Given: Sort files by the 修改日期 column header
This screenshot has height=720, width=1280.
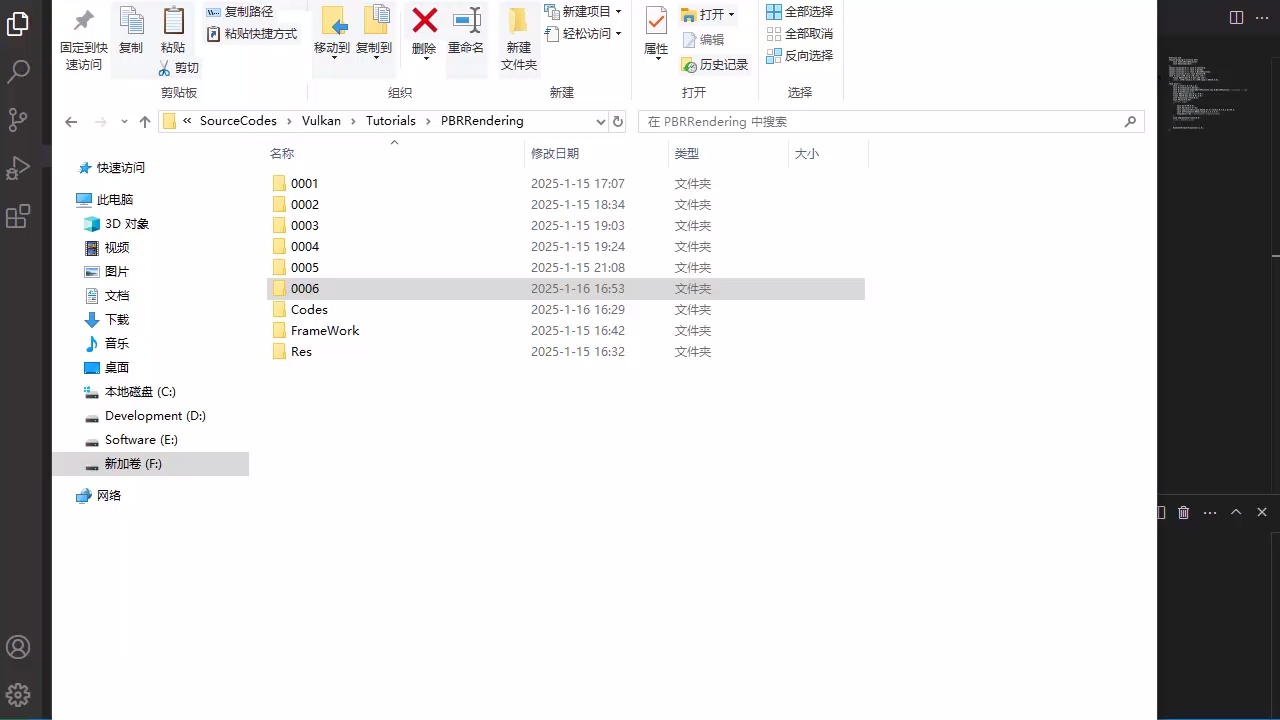Looking at the screenshot, I should 555,153.
